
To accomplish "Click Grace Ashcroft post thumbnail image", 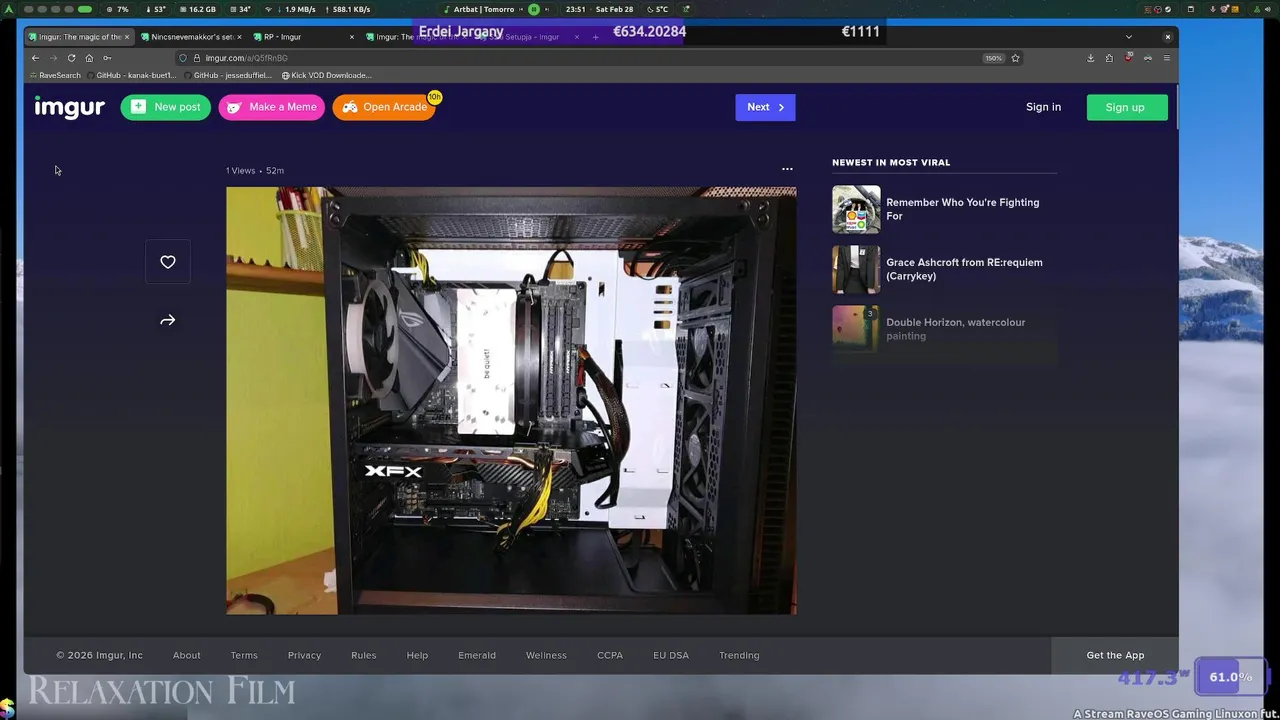I will (x=856, y=269).
